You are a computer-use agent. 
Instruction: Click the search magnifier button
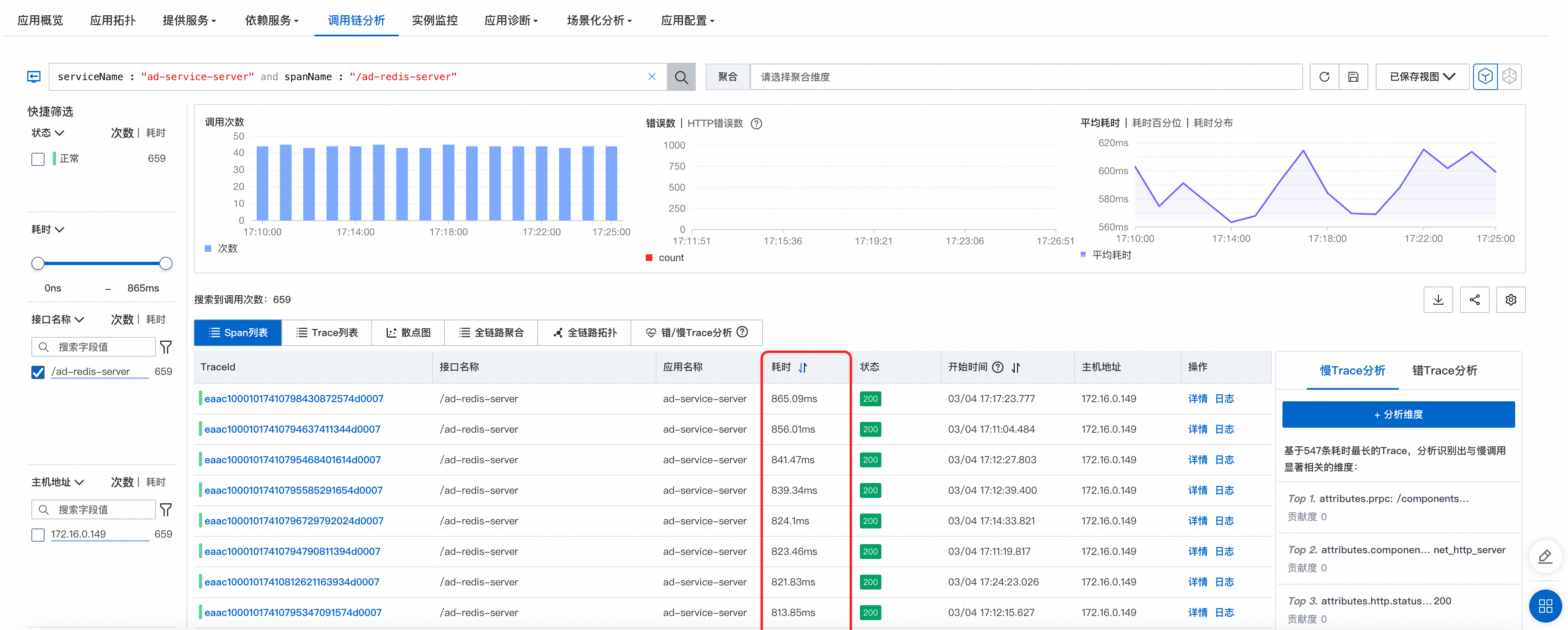tap(680, 77)
